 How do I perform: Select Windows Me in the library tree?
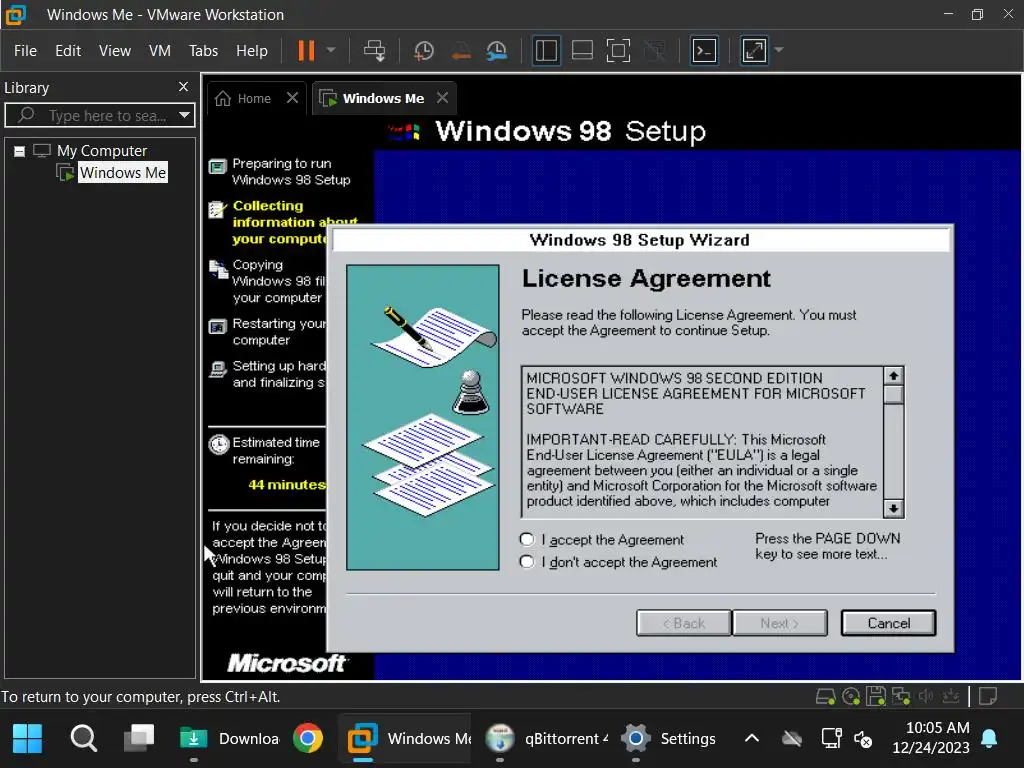[123, 172]
